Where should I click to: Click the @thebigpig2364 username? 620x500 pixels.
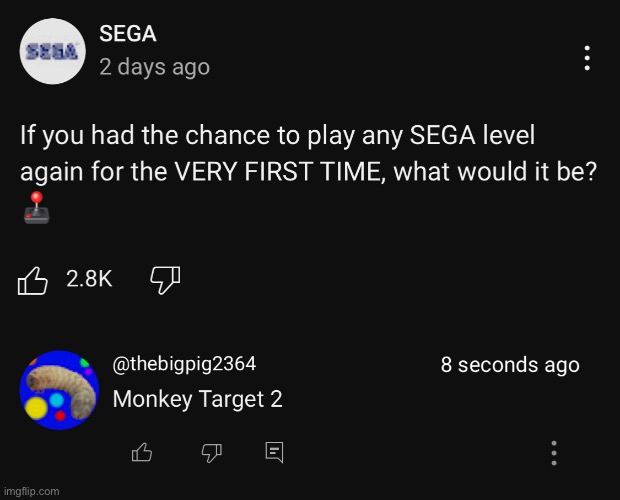click(184, 365)
